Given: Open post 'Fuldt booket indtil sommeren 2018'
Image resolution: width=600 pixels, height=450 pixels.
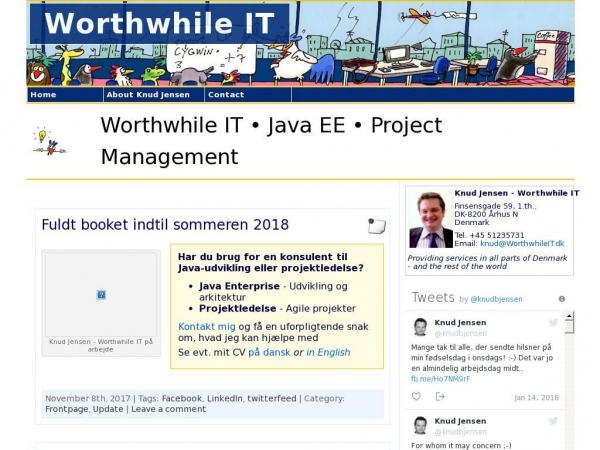Looking at the screenshot, I should point(165,225).
